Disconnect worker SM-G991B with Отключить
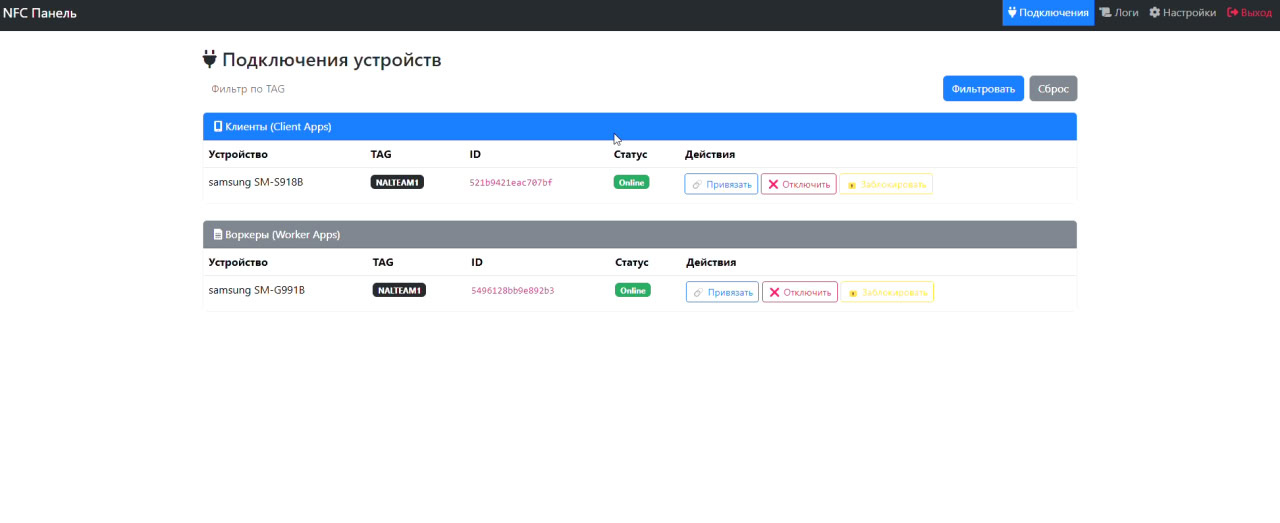The width and height of the screenshot is (1280, 523). (x=800, y=292)
